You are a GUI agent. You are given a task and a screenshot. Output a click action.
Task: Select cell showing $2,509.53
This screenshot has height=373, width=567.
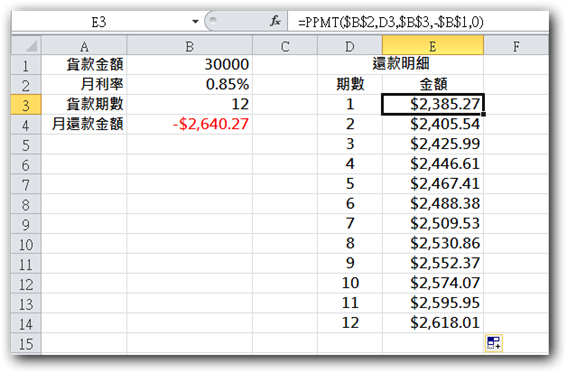click(x=433, y=224)
